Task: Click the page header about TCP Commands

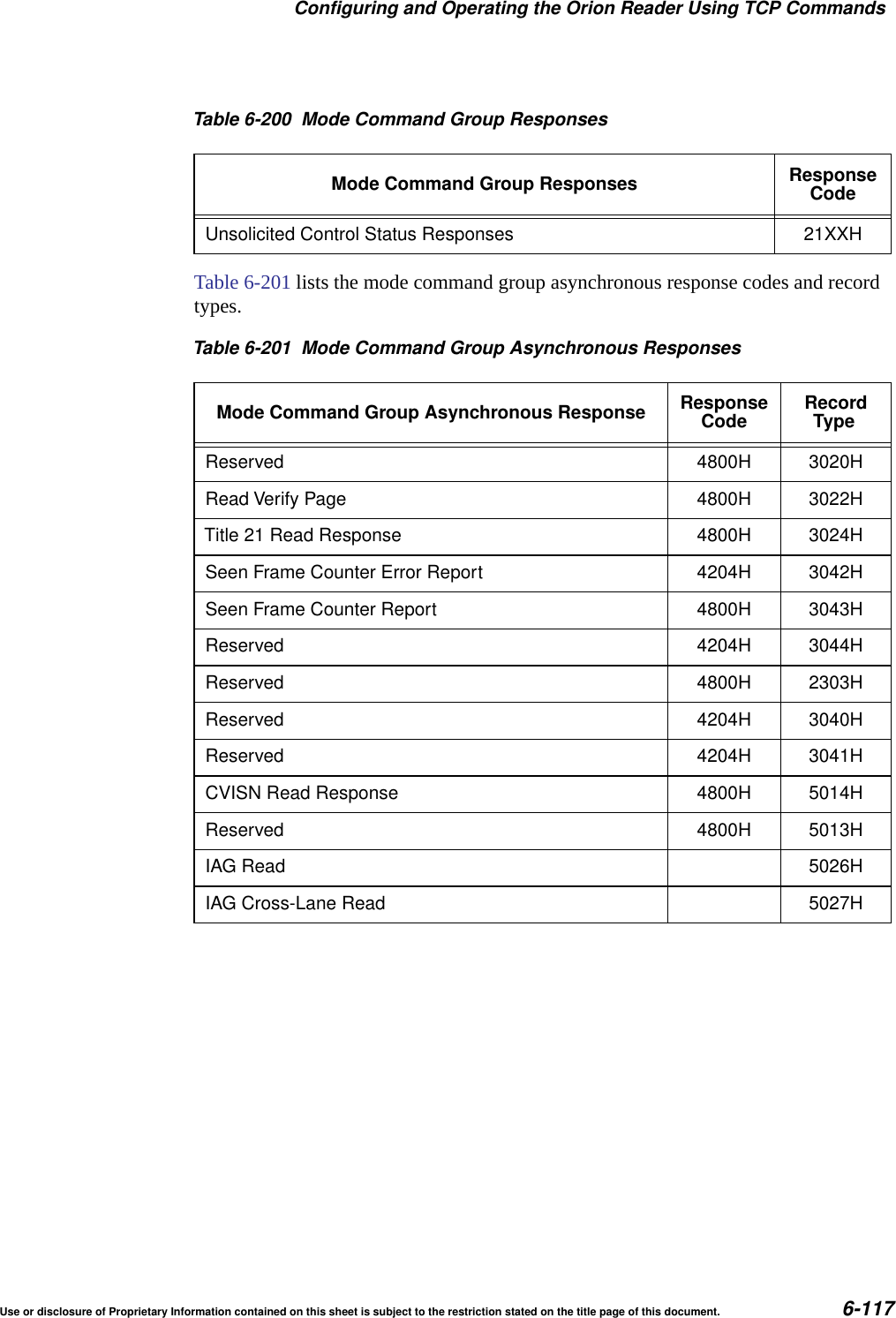Action: coord(590,9)
